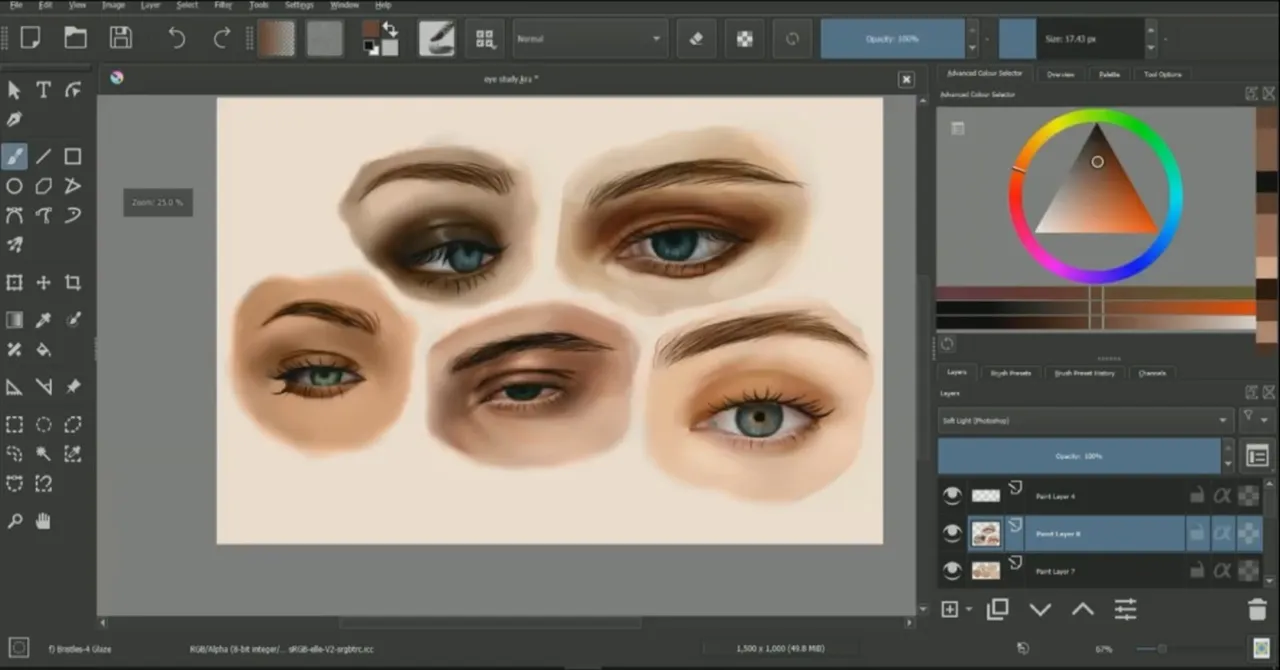This screenshot has width=1280, height=670.
Task: Select the Colour Picker eyedropper tool
Action: click(44, 320)
